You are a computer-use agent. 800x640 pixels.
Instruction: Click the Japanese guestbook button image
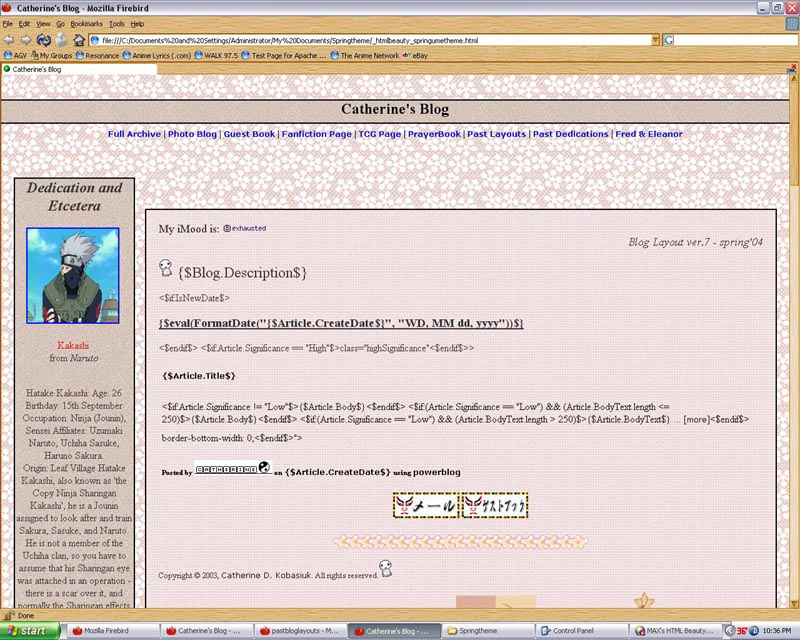494,505
